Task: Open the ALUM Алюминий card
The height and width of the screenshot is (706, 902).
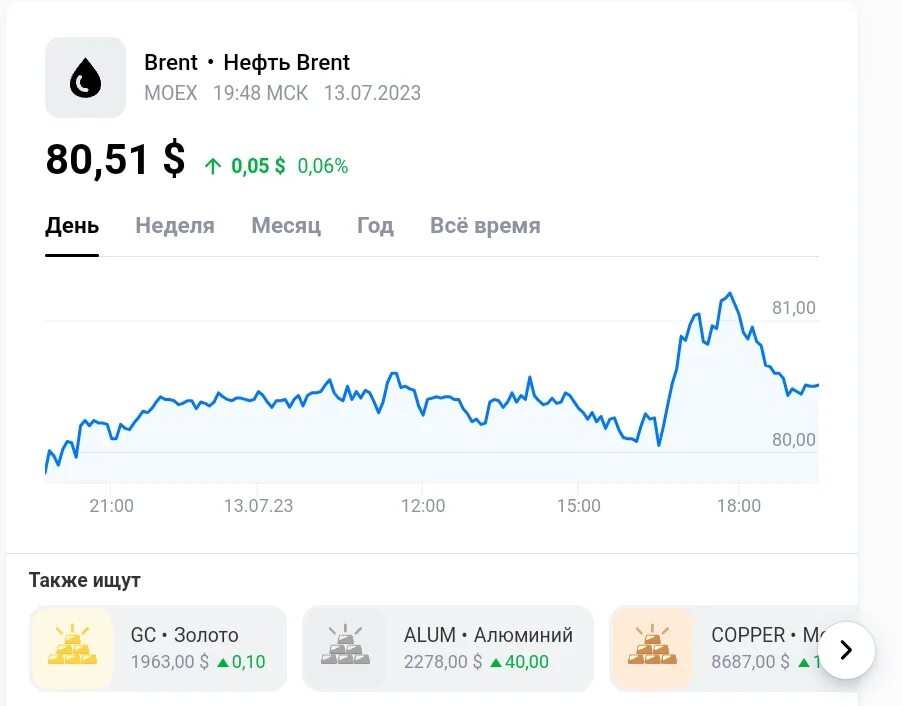Action: tap(448, 648)
